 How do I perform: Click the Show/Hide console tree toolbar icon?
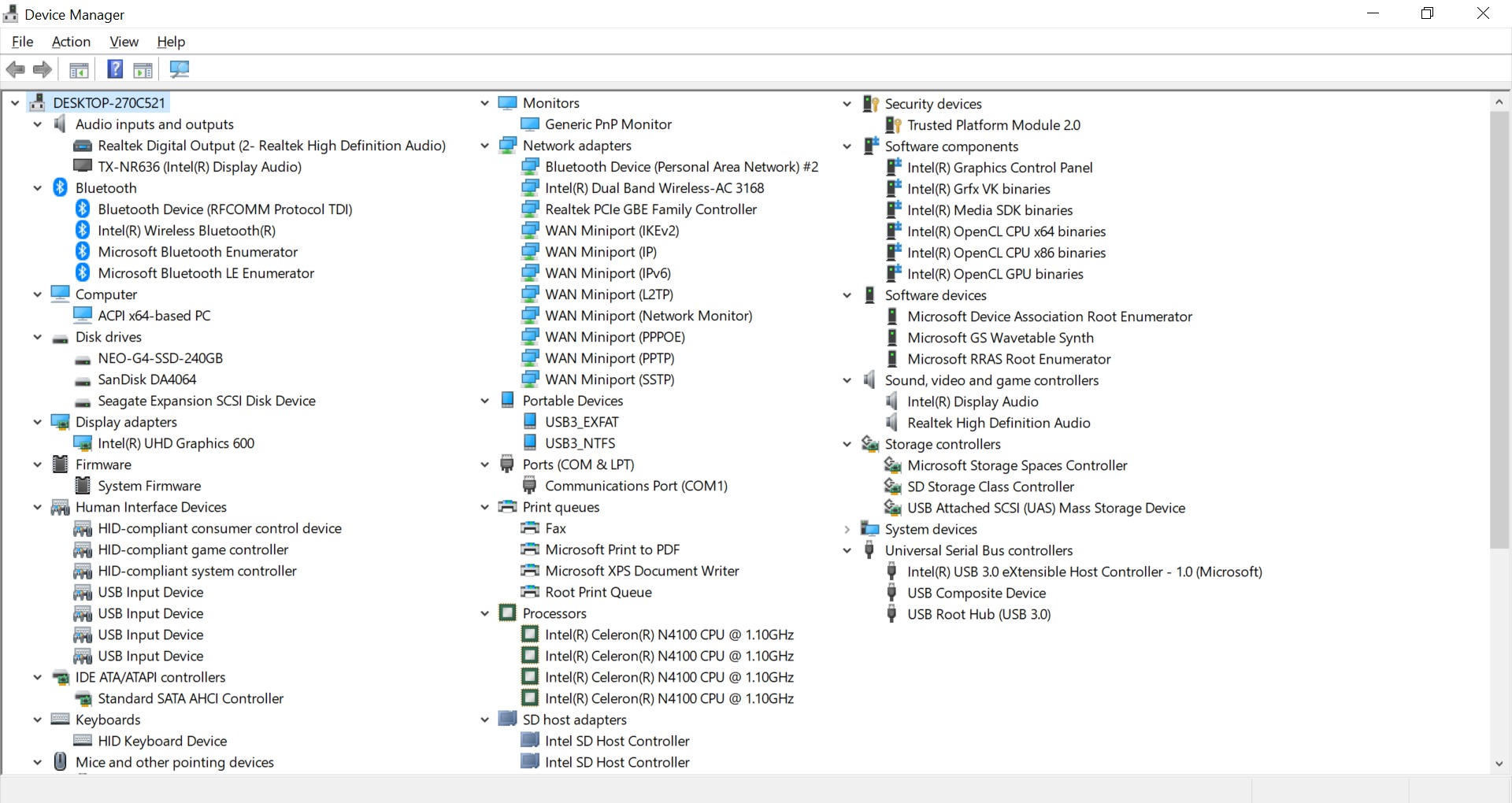[x=79, y=69]
